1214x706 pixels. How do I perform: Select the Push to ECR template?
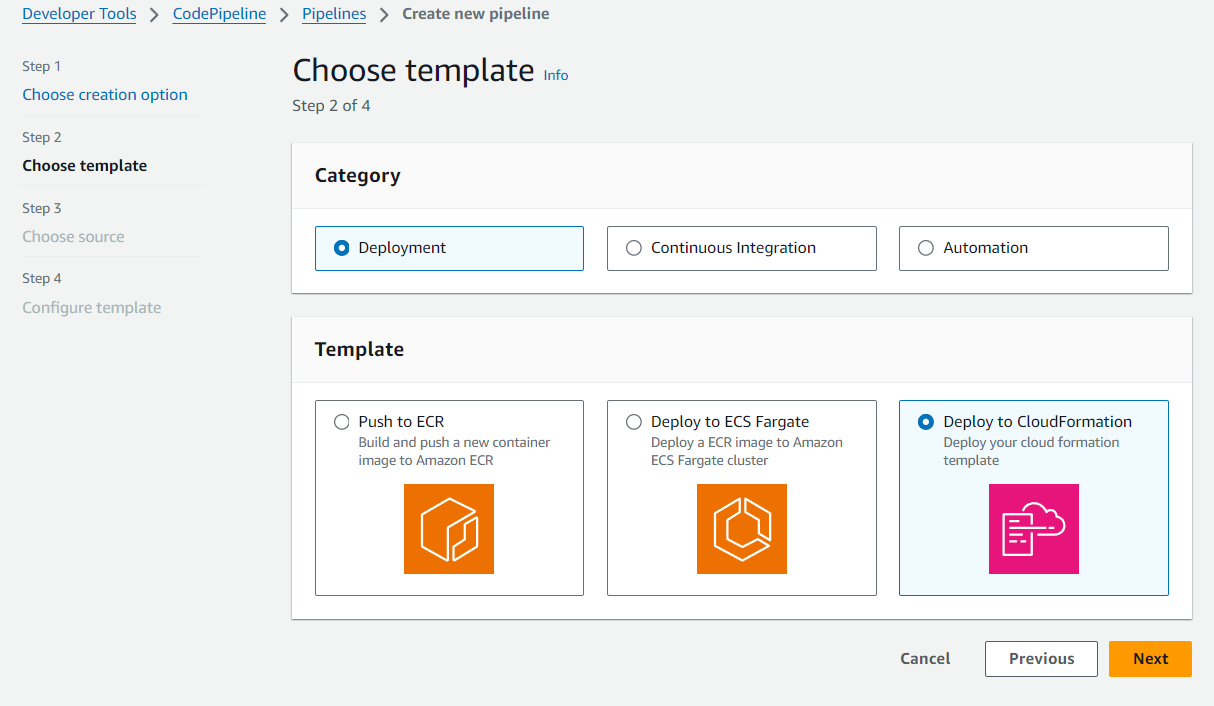tap(342, 422)
